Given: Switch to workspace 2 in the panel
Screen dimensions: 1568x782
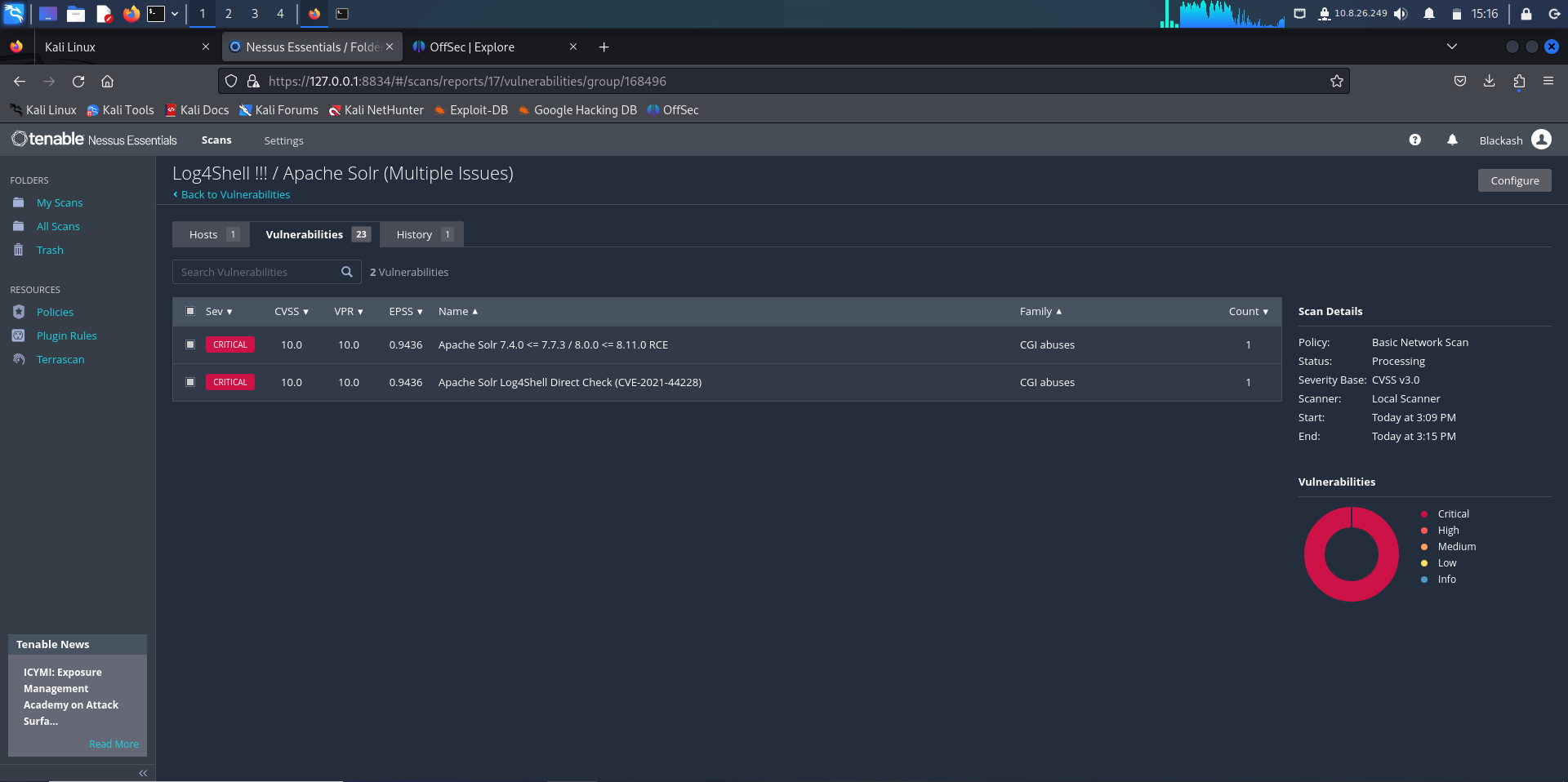Looking at the screenshot, I should tap(229, 14).
